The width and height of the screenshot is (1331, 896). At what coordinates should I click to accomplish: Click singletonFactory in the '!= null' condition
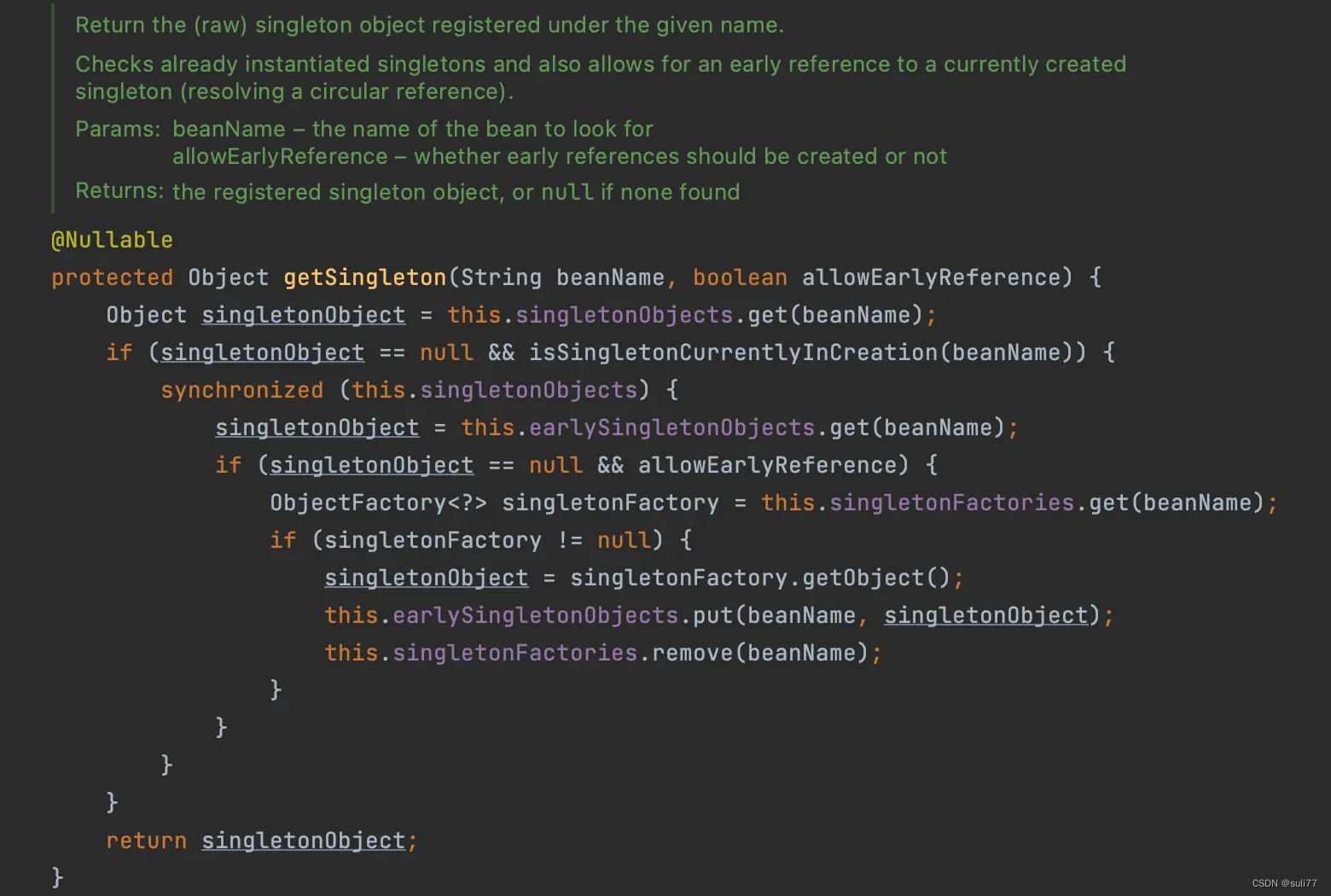point(433,540)
